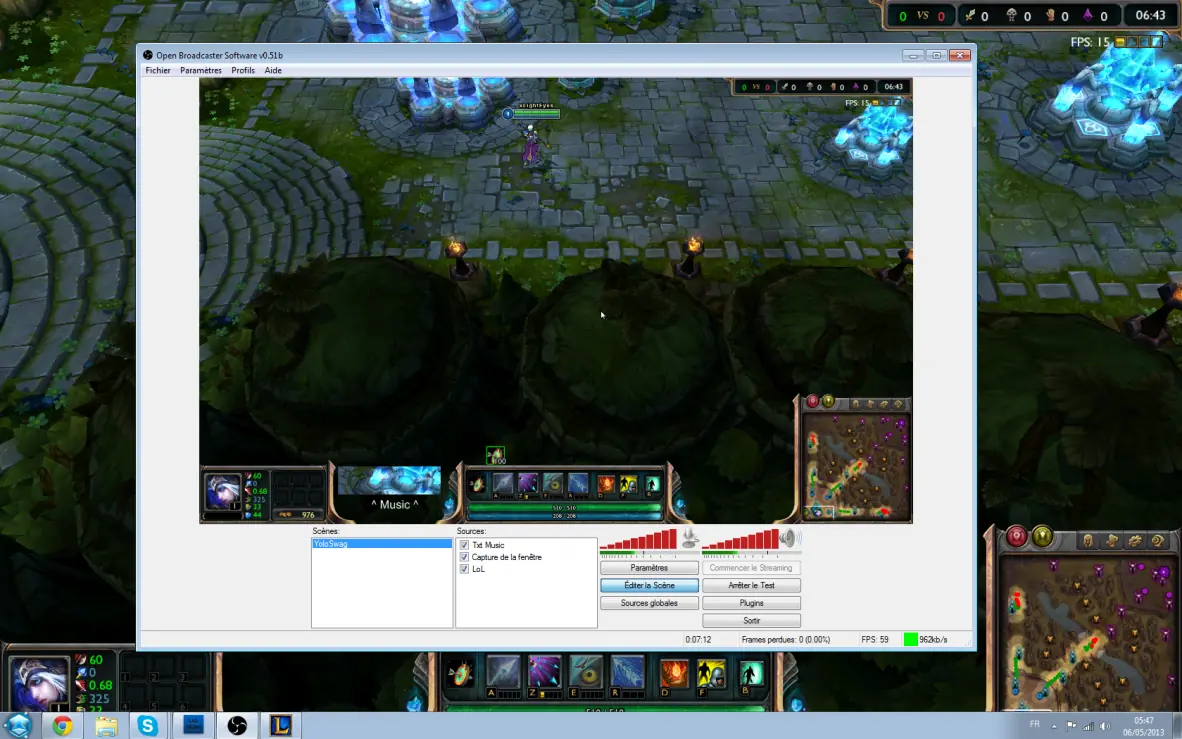This screenshot has height=739, width=1182.
Task: Click the system tray volume icon
Action: [1105, 726]
